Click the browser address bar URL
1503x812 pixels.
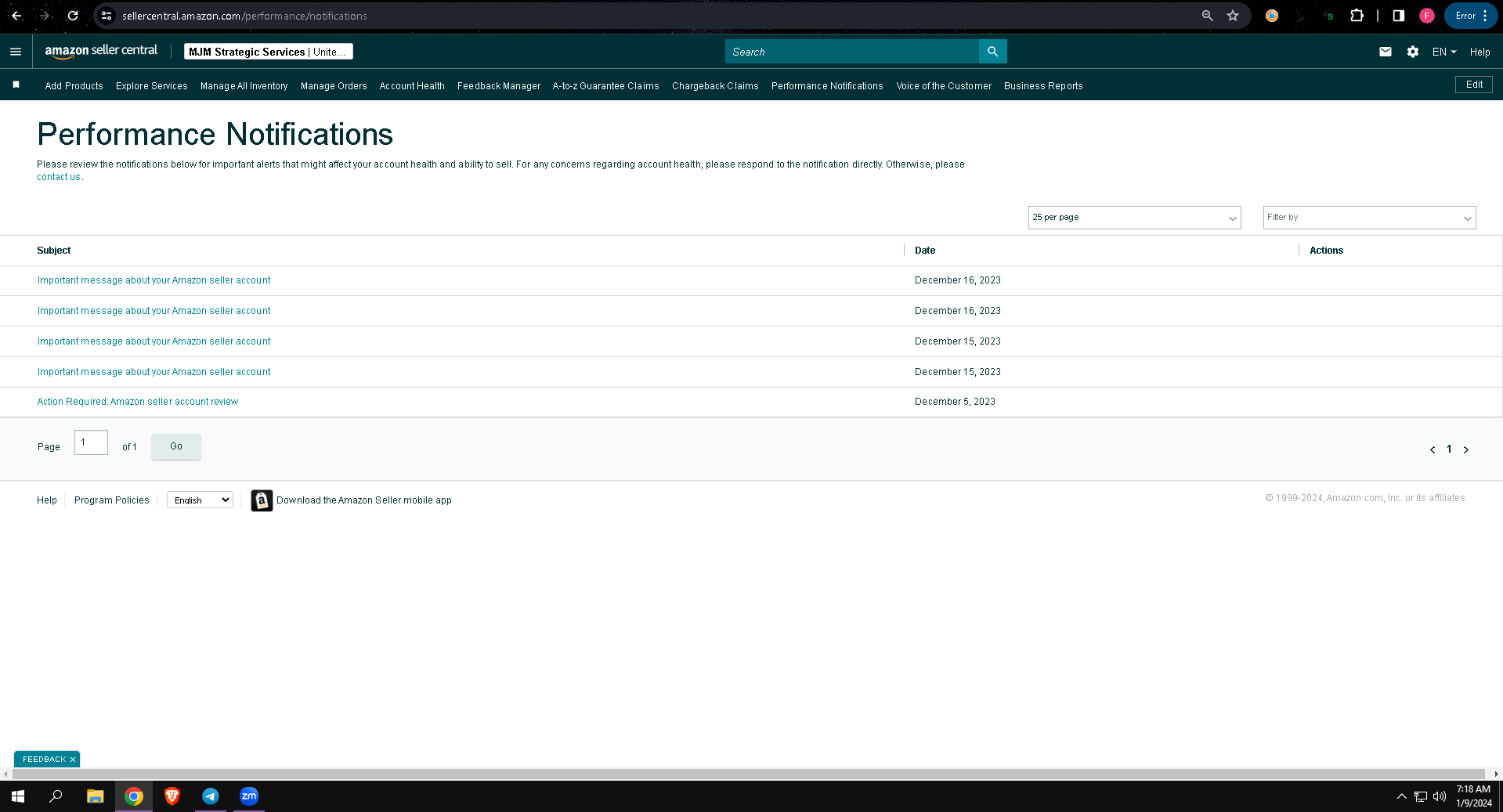(x=244, y=16)
